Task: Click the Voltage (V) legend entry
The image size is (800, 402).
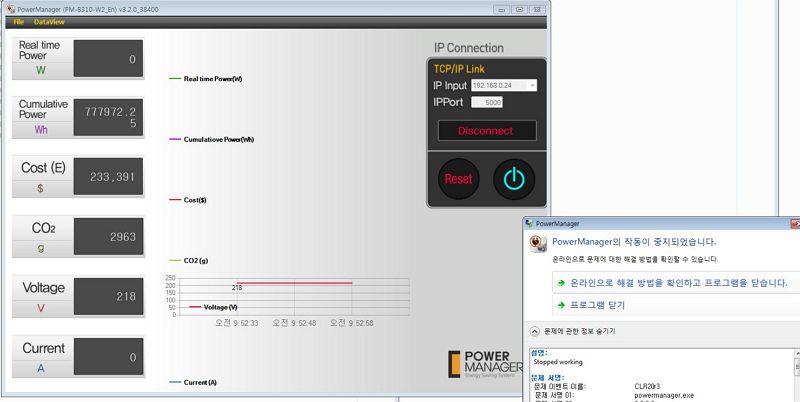Action: click(x=213, y=307)
